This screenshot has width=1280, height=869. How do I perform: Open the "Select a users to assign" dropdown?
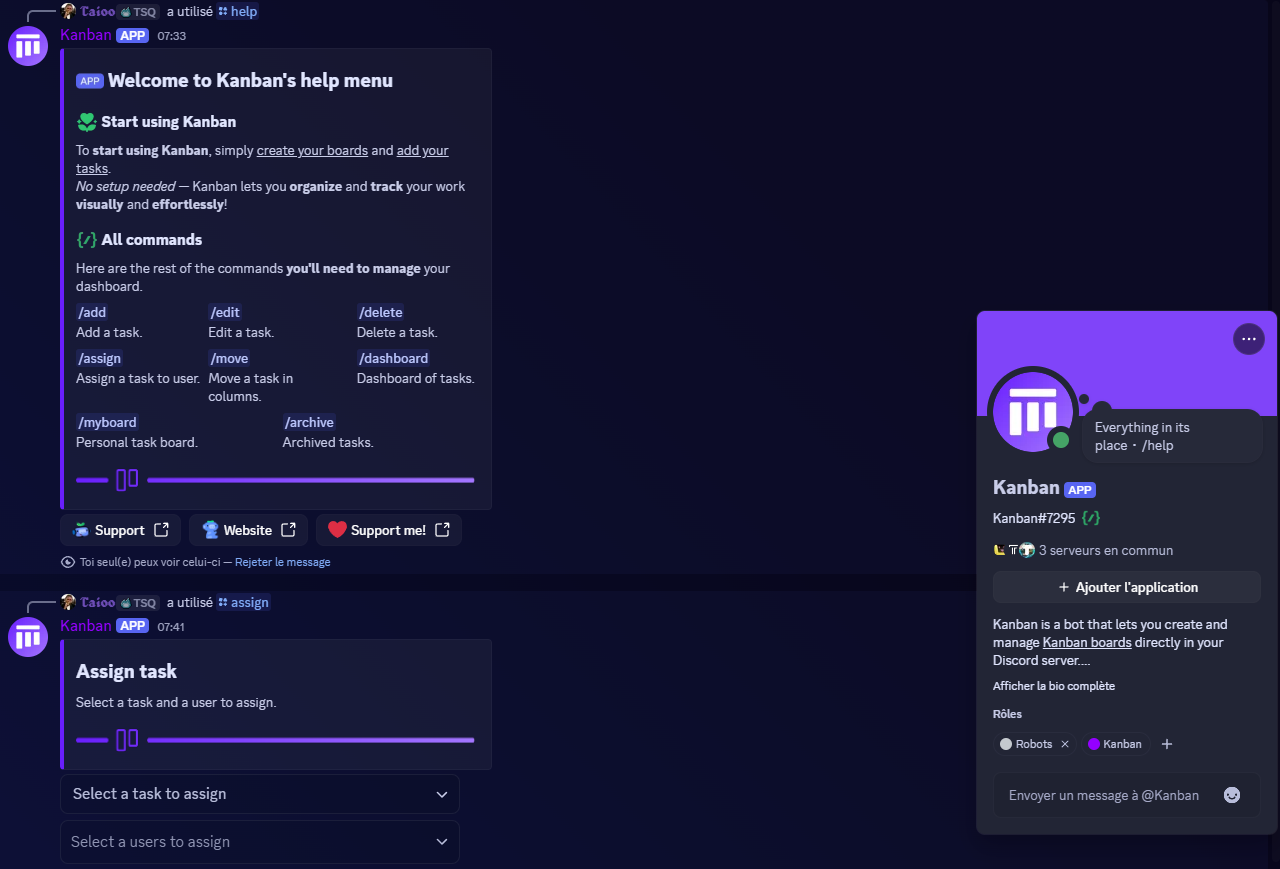point(259,842)
